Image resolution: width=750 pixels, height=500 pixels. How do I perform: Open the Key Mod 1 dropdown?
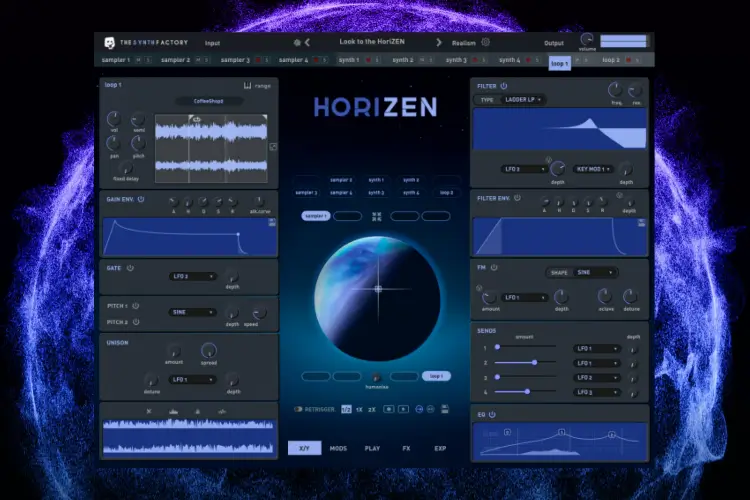click(x=593, y=169)
